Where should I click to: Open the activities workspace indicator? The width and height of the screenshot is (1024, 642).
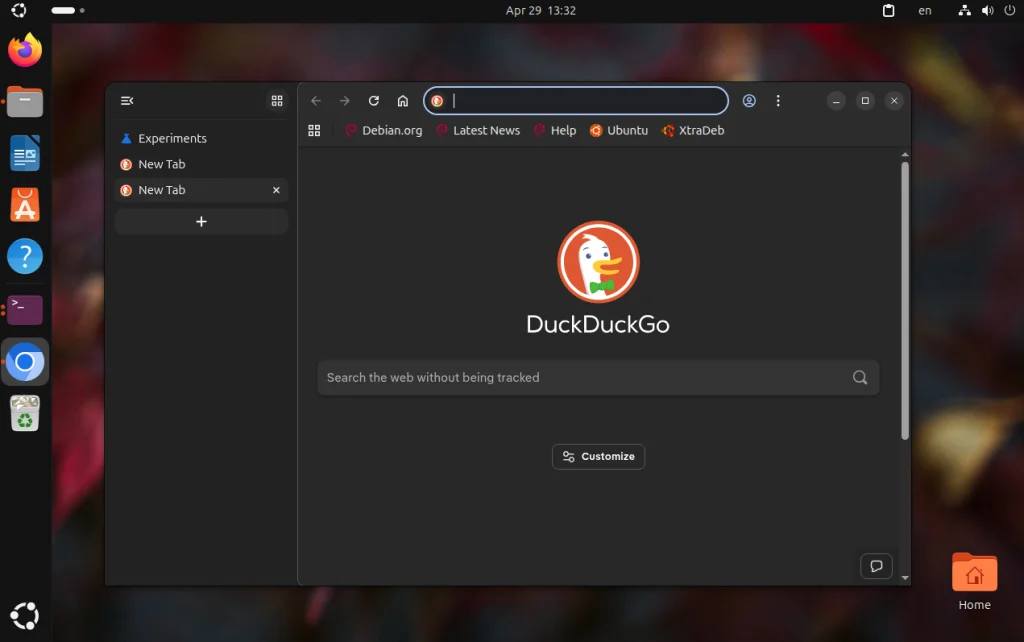(x=68, y=10)
